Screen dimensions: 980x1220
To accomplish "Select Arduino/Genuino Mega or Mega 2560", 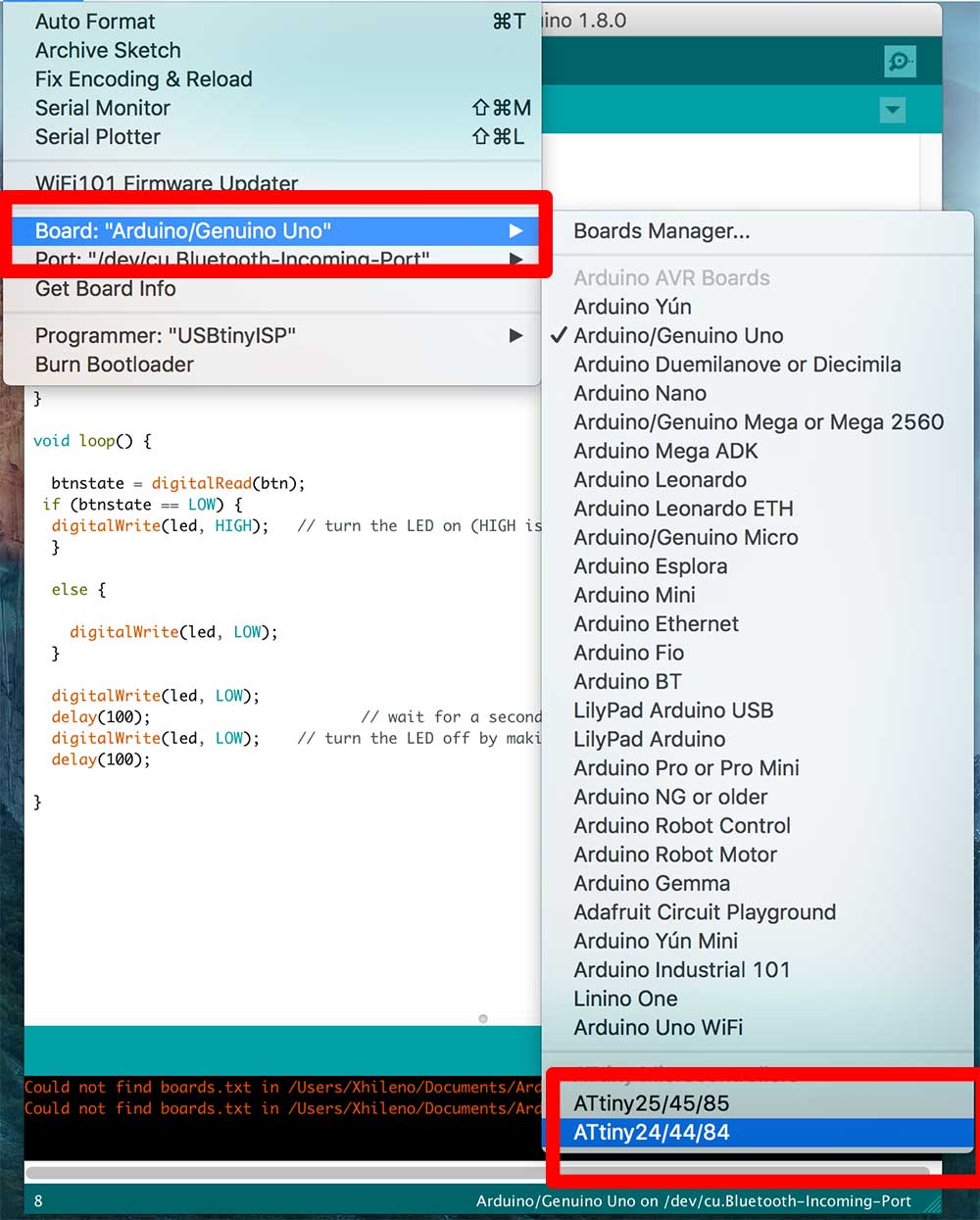I will click(758, 422).
